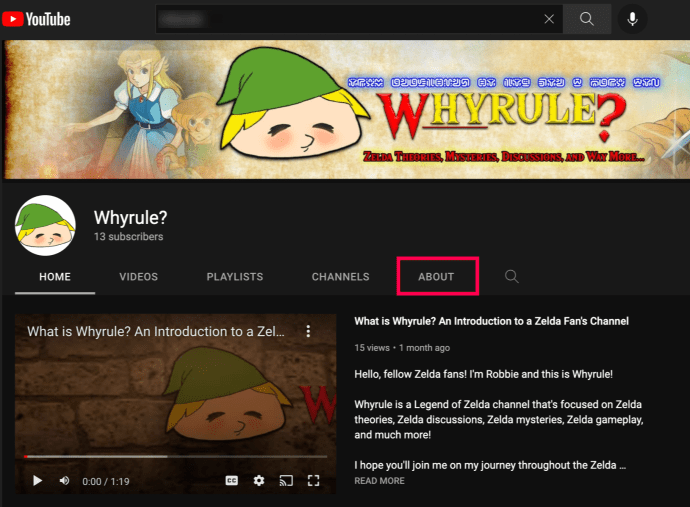The image size is (690, 507).
Task: Open the featured video title link
Action: (492, 321)
